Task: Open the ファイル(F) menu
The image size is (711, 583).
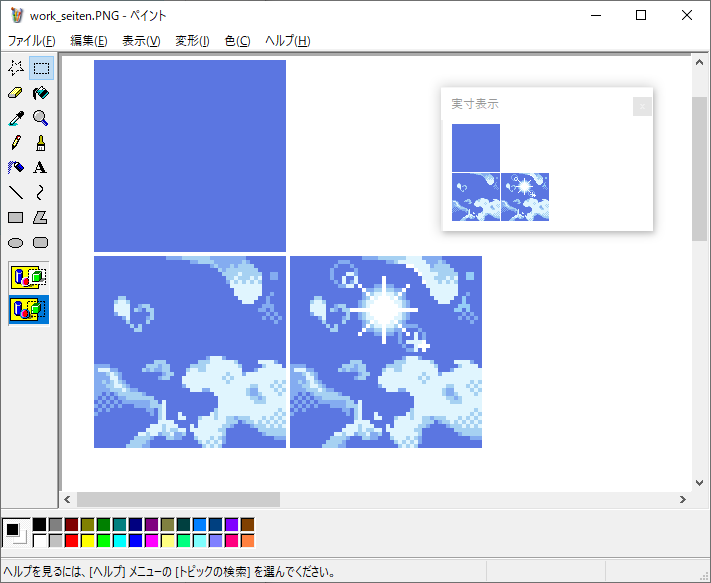Action: pos(31,41)
